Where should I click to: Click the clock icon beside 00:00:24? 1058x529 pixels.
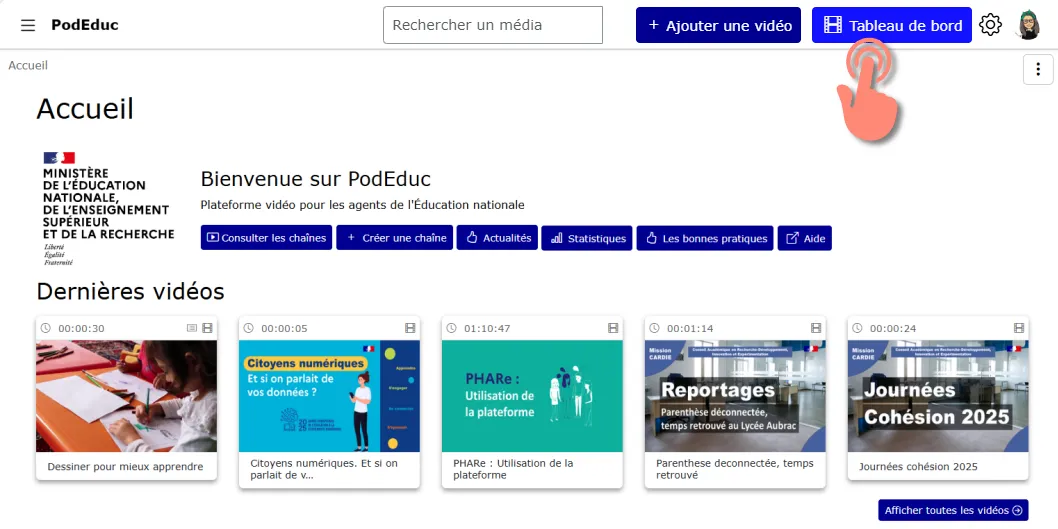(857, 328)
